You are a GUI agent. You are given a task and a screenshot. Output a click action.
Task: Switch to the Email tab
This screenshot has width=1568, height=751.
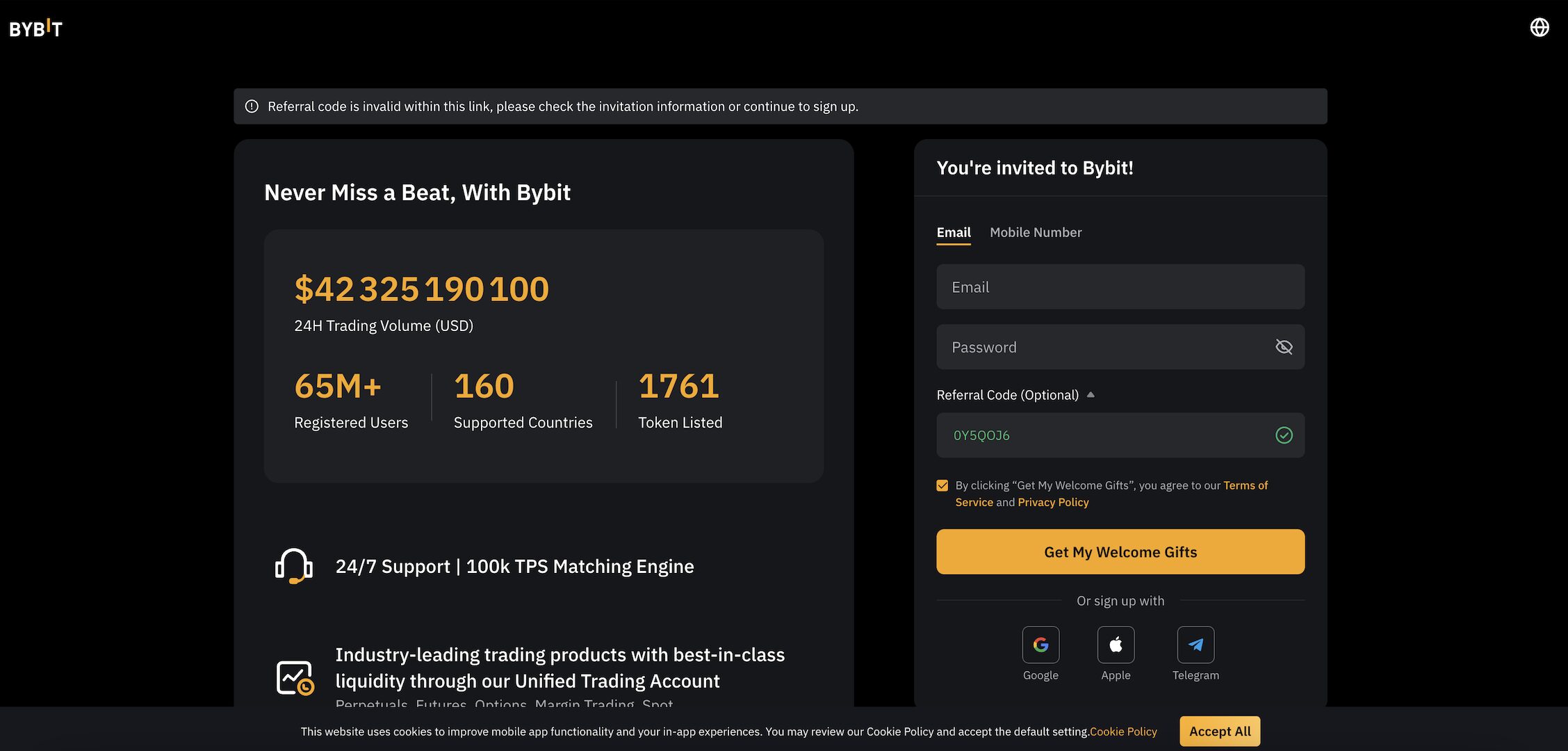click(954, 232)
